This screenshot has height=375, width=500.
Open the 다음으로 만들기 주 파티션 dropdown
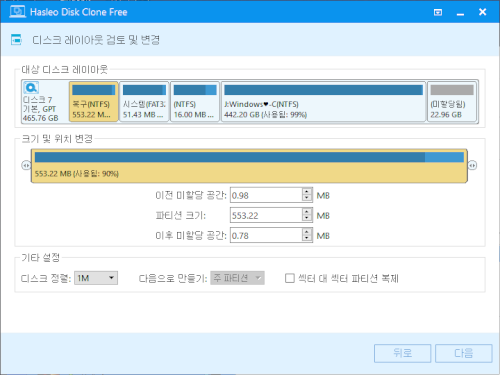[237, 278]
